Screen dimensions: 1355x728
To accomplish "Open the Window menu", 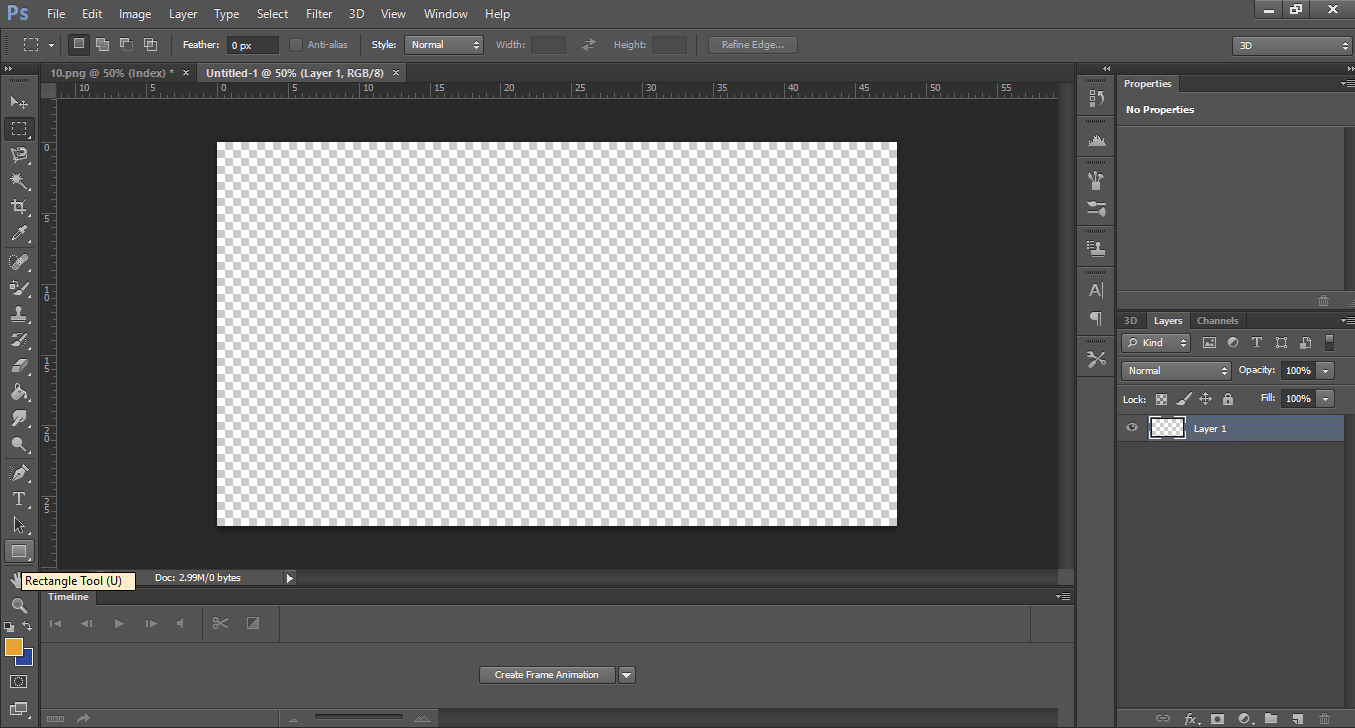I will (x=446, y=14).
